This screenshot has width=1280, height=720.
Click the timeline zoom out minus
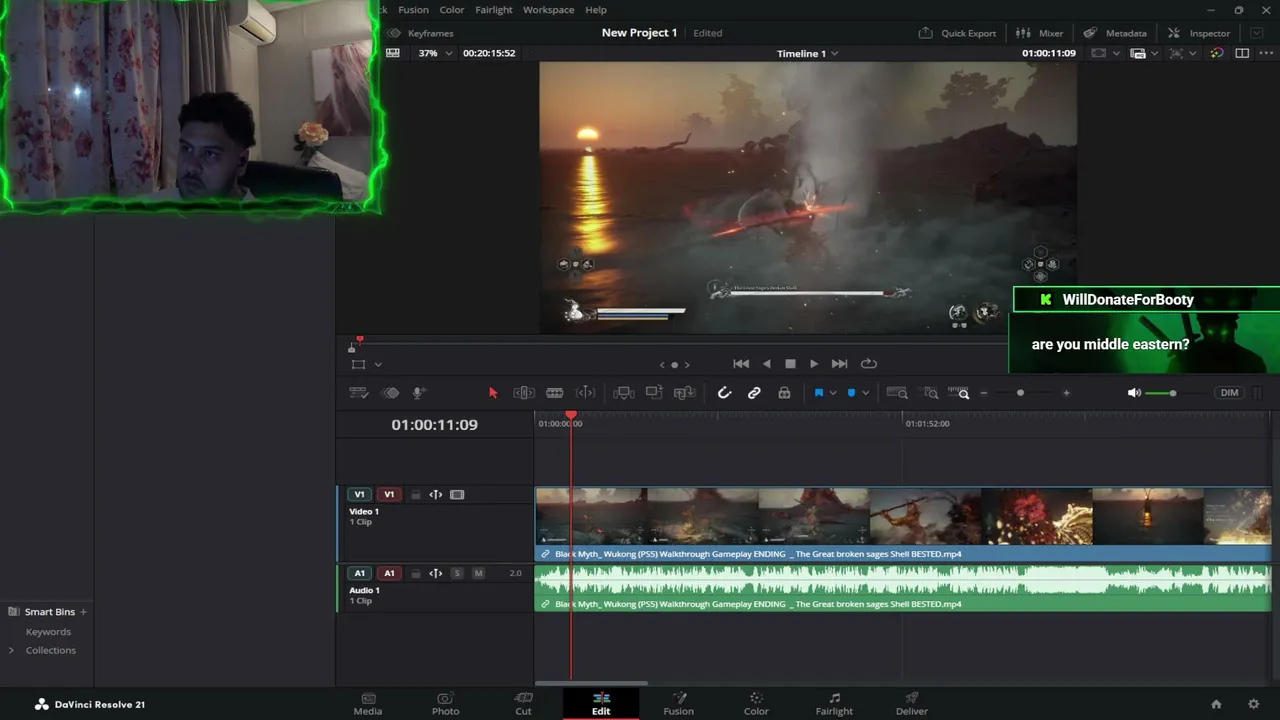click(984, 393)
